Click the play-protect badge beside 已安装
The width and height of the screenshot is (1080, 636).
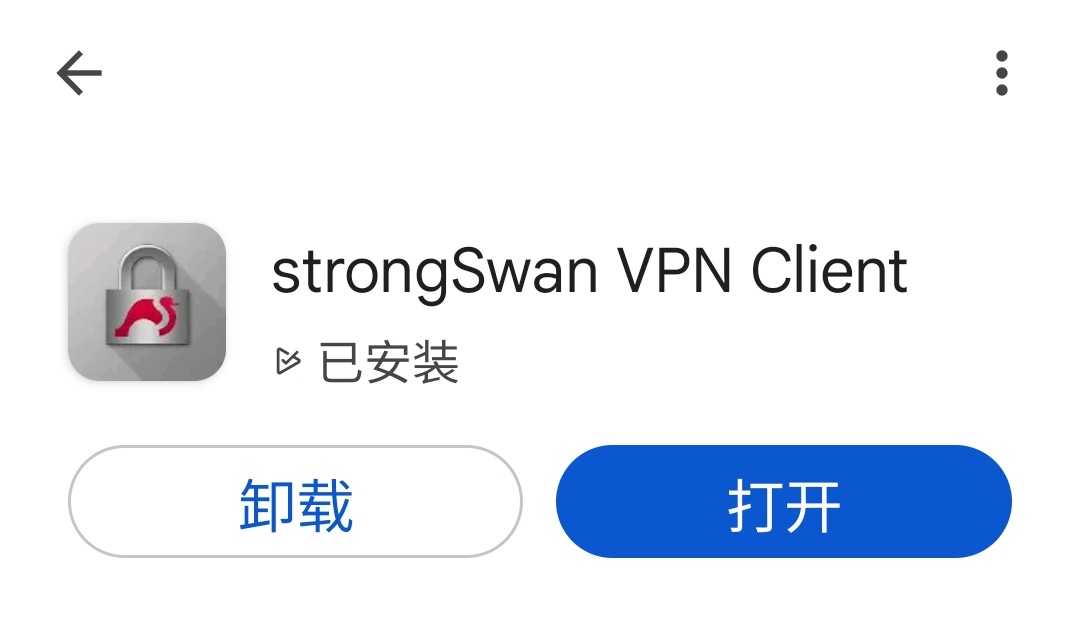tap(288, 362)
